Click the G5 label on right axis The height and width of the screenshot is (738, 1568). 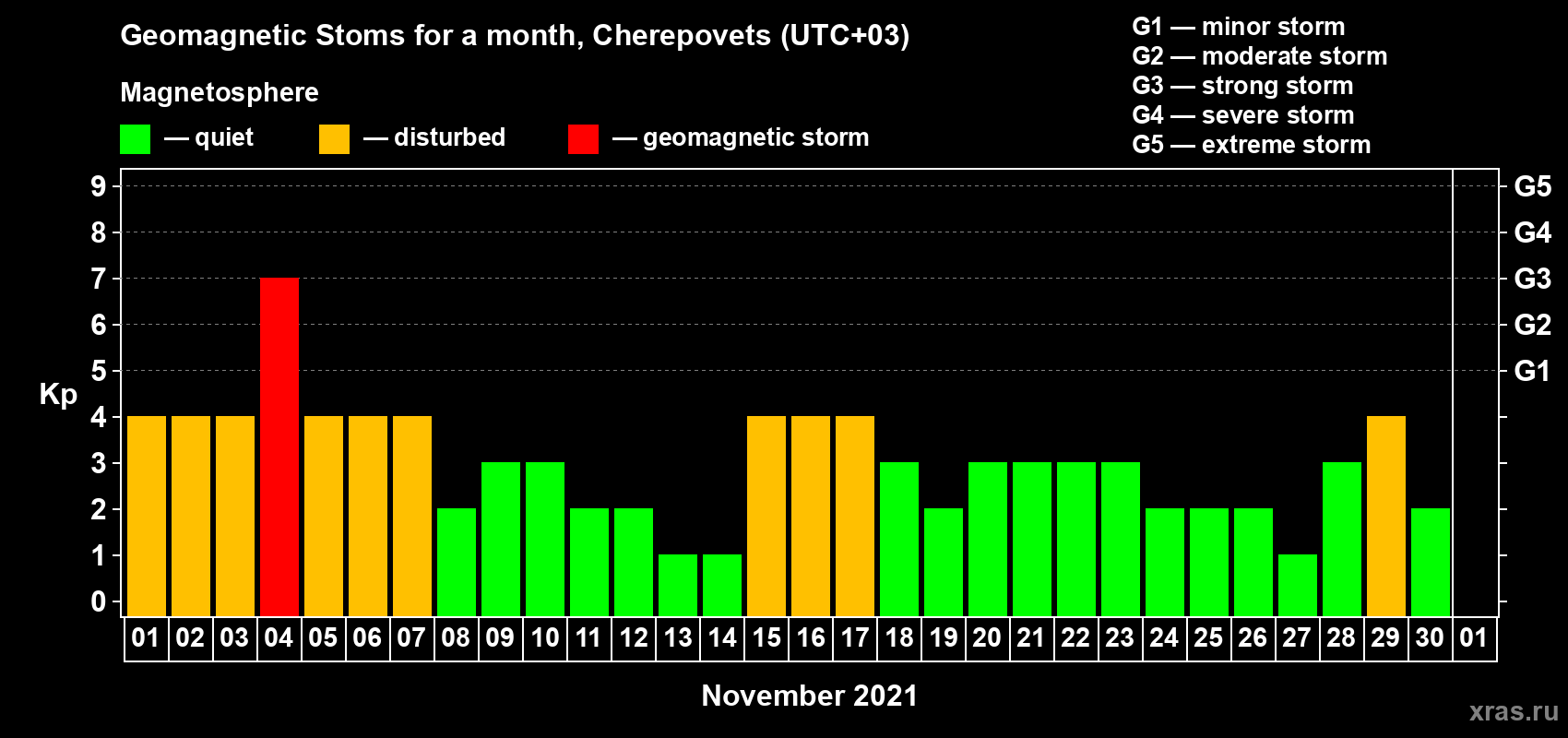[1533, 186]
